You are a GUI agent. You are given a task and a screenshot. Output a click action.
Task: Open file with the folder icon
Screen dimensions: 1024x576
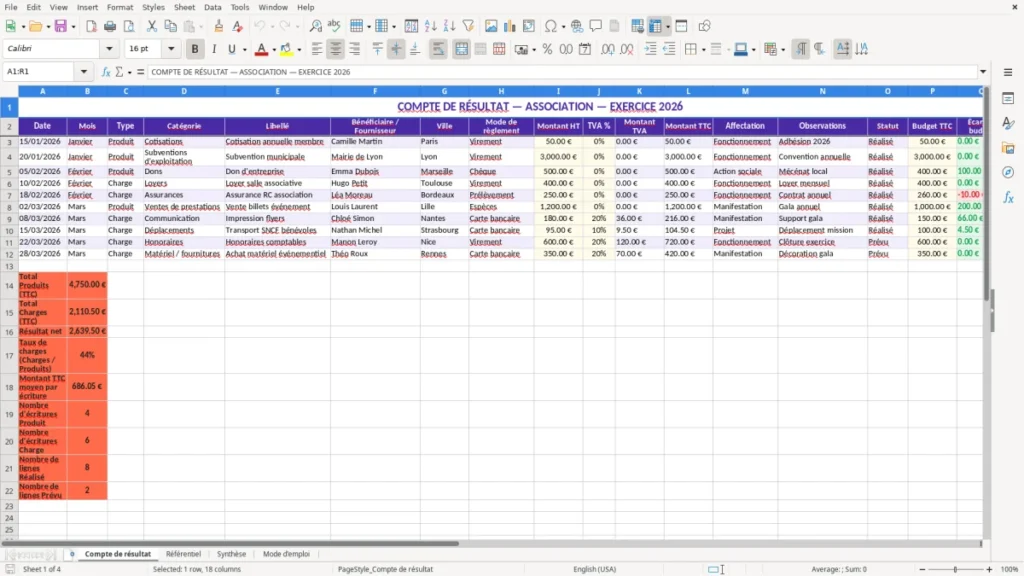coord(35,26)
